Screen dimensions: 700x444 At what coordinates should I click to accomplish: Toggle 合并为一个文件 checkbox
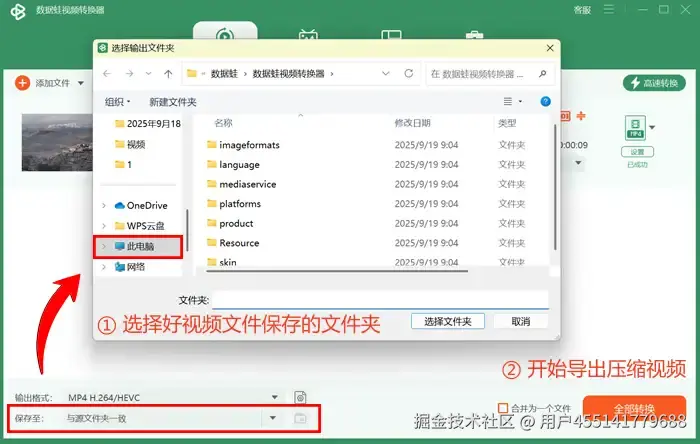[x=503, y=408]
